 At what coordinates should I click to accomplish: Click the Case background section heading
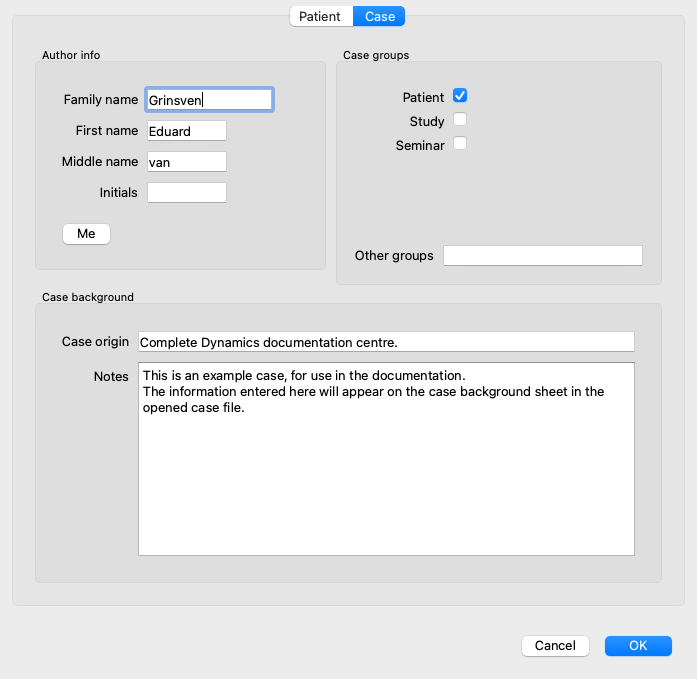88,297
